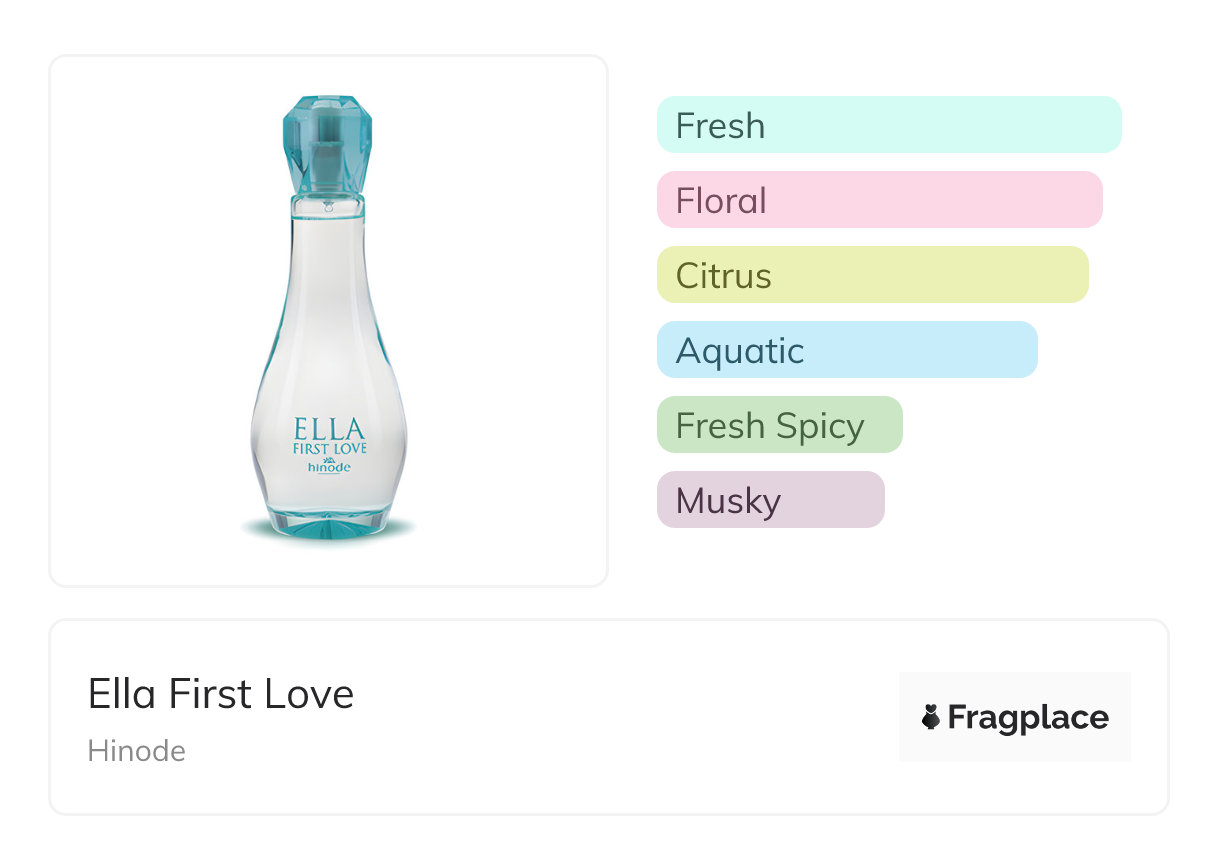
Task: Open the Ella First Love title
Action: tap(221, 694)
